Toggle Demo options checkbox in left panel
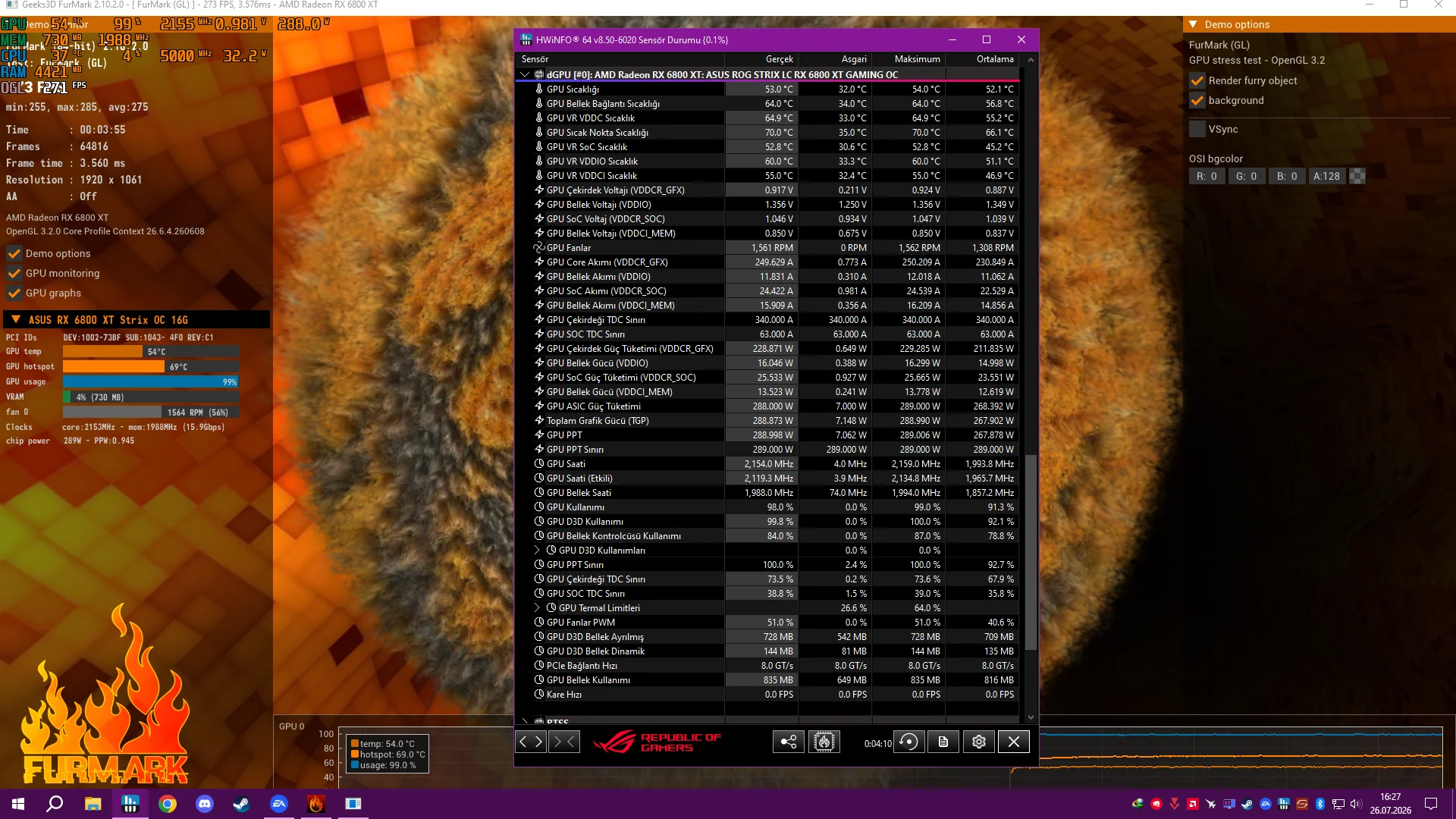The width and height of the screenshot is (1456, 819). 14,253
